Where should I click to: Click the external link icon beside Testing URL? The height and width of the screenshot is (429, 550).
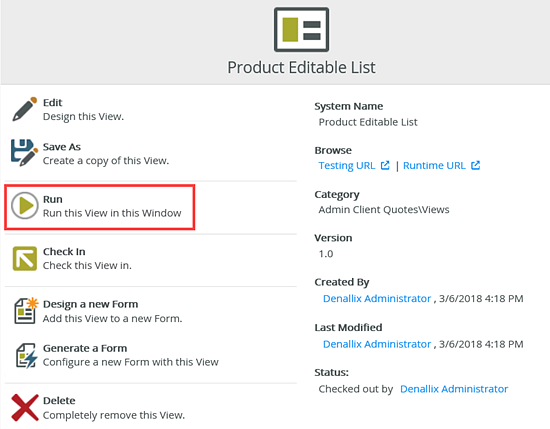[385, 165]
